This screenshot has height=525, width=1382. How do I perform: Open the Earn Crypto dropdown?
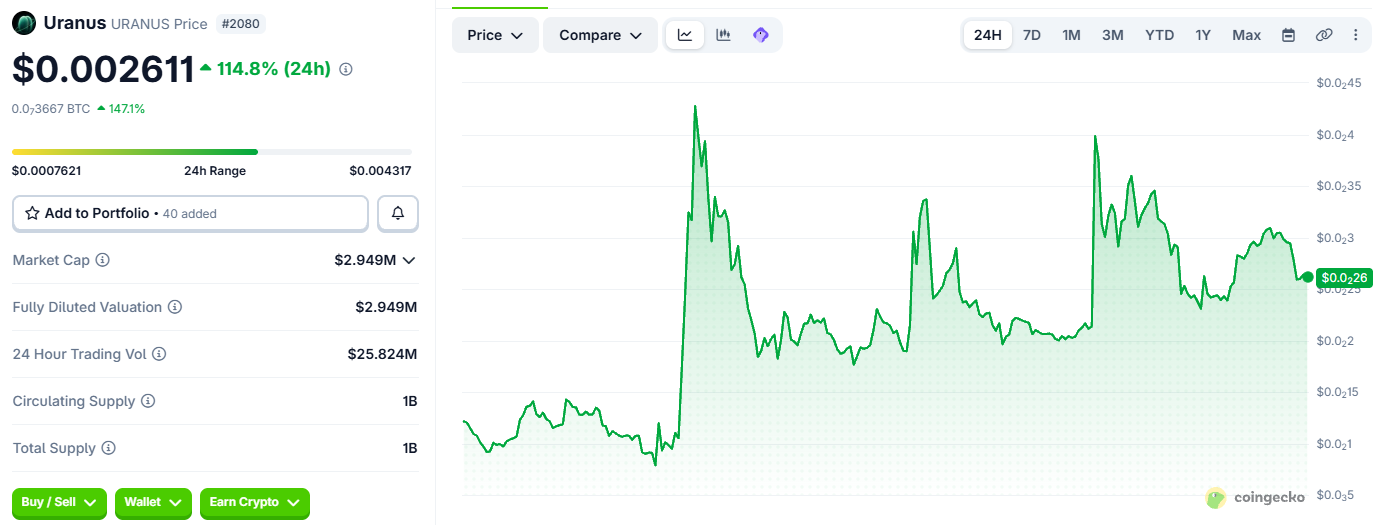pyautogui.click(x=255, y=502)
